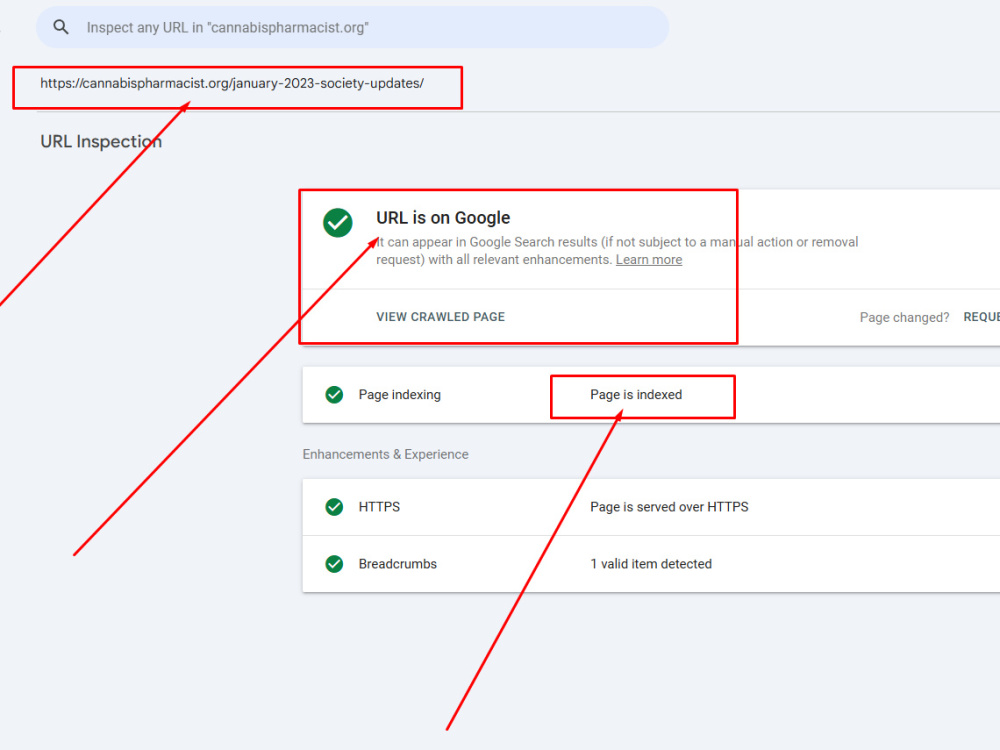This screenshot has height=750, width=1000.
Task: Click VIEW CRAWLED PAGE button
Action: click(440, 317)
